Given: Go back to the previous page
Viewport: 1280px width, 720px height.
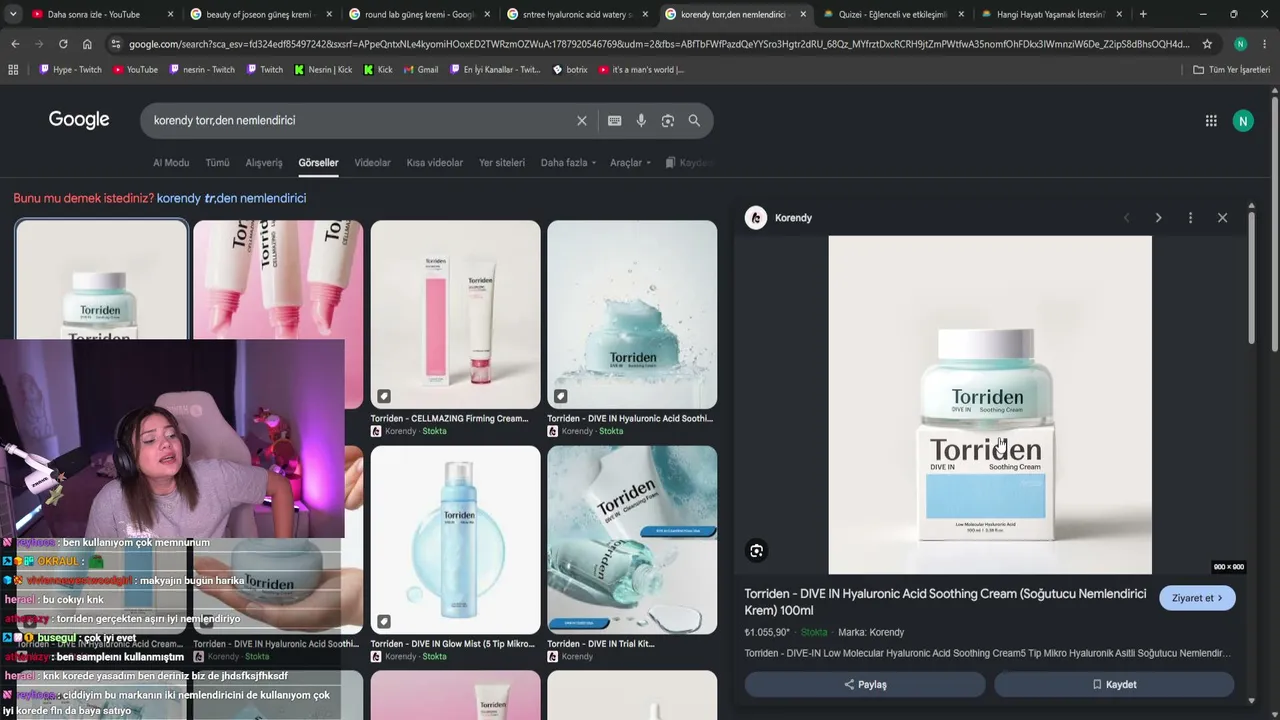Looking at the screenshot, I should coord(15,44).
